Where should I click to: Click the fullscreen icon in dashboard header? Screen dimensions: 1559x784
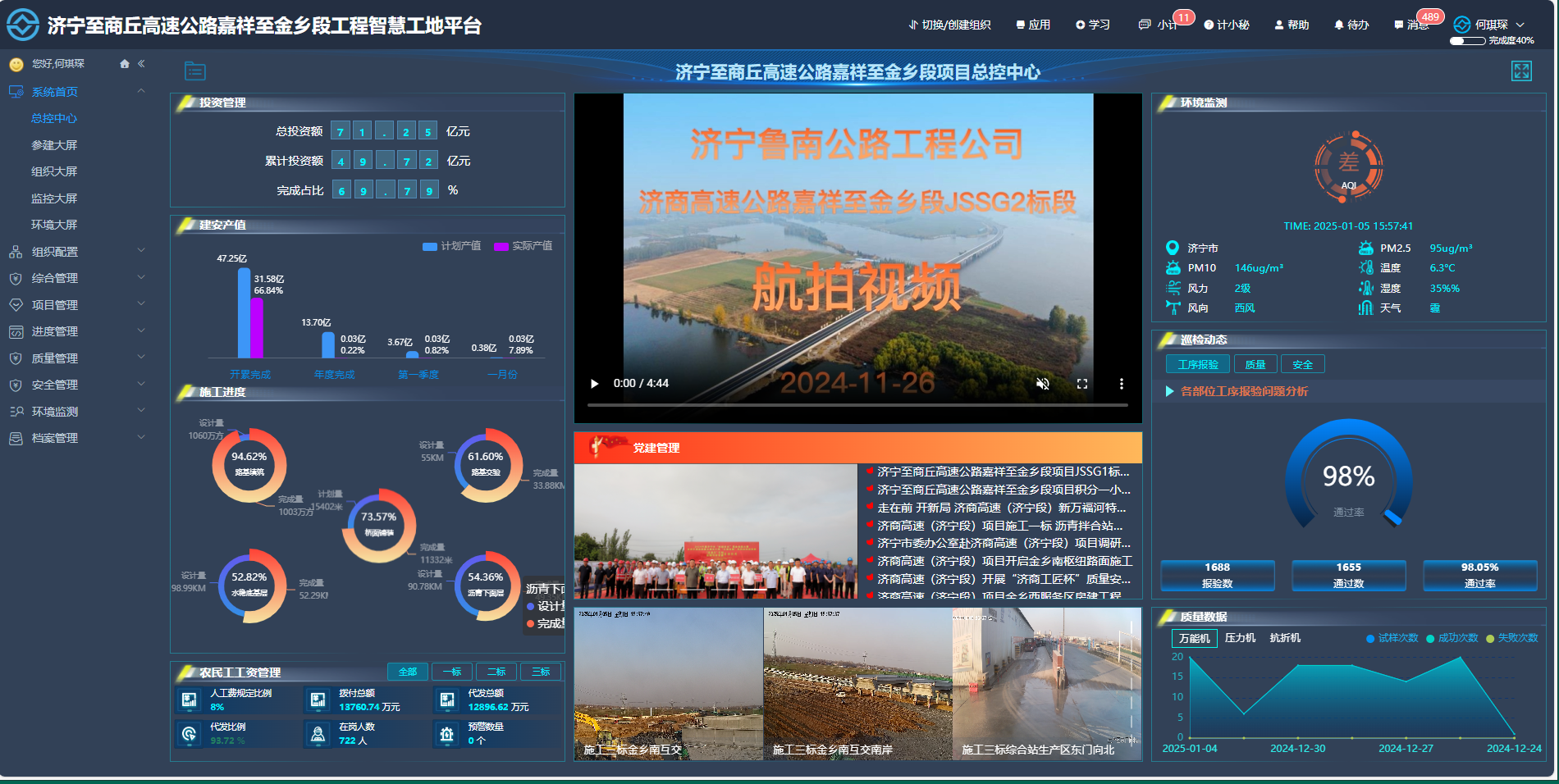(1521, 71)
